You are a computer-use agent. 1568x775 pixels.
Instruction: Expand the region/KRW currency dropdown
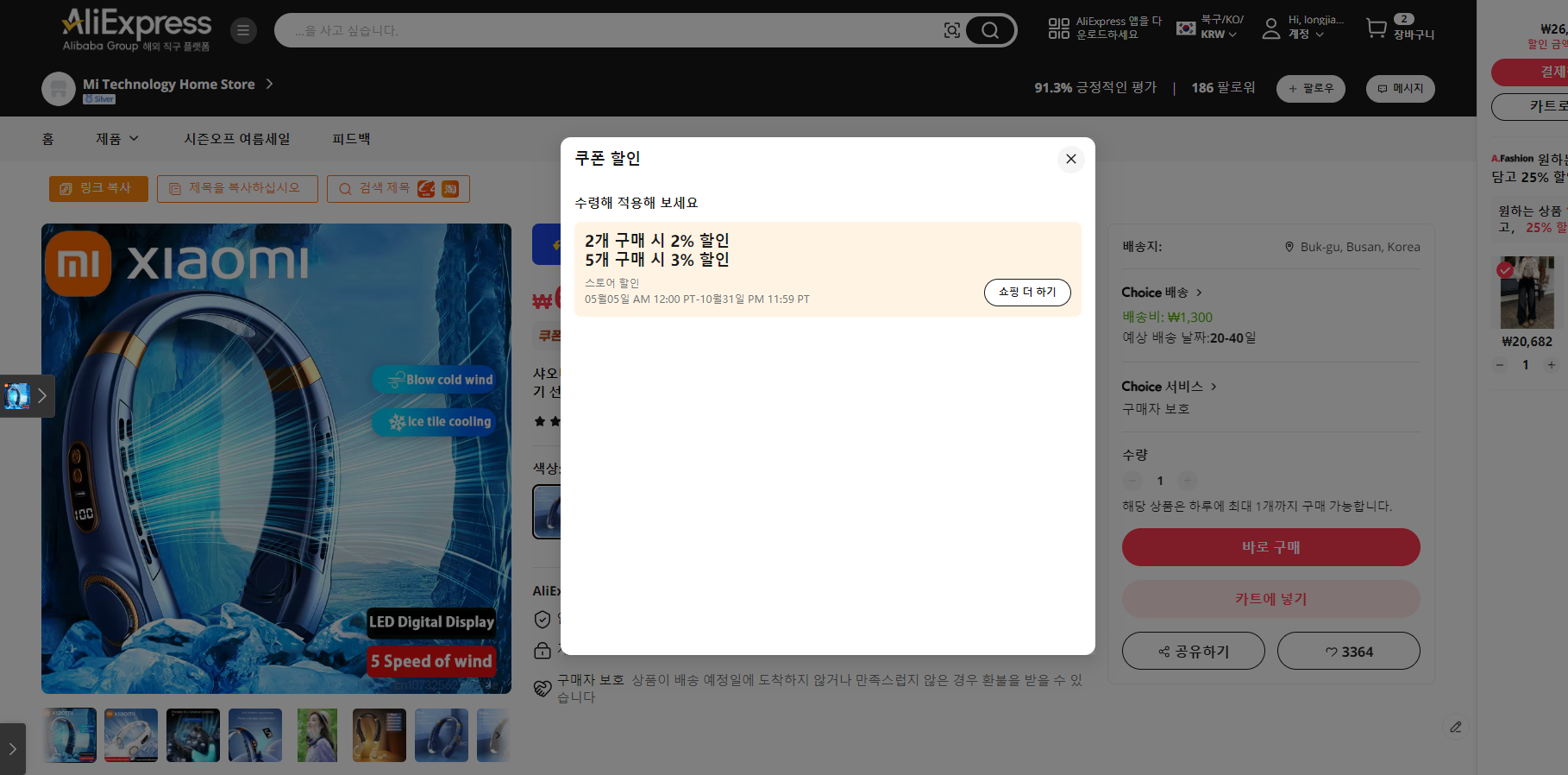(x=1211, y=28)
